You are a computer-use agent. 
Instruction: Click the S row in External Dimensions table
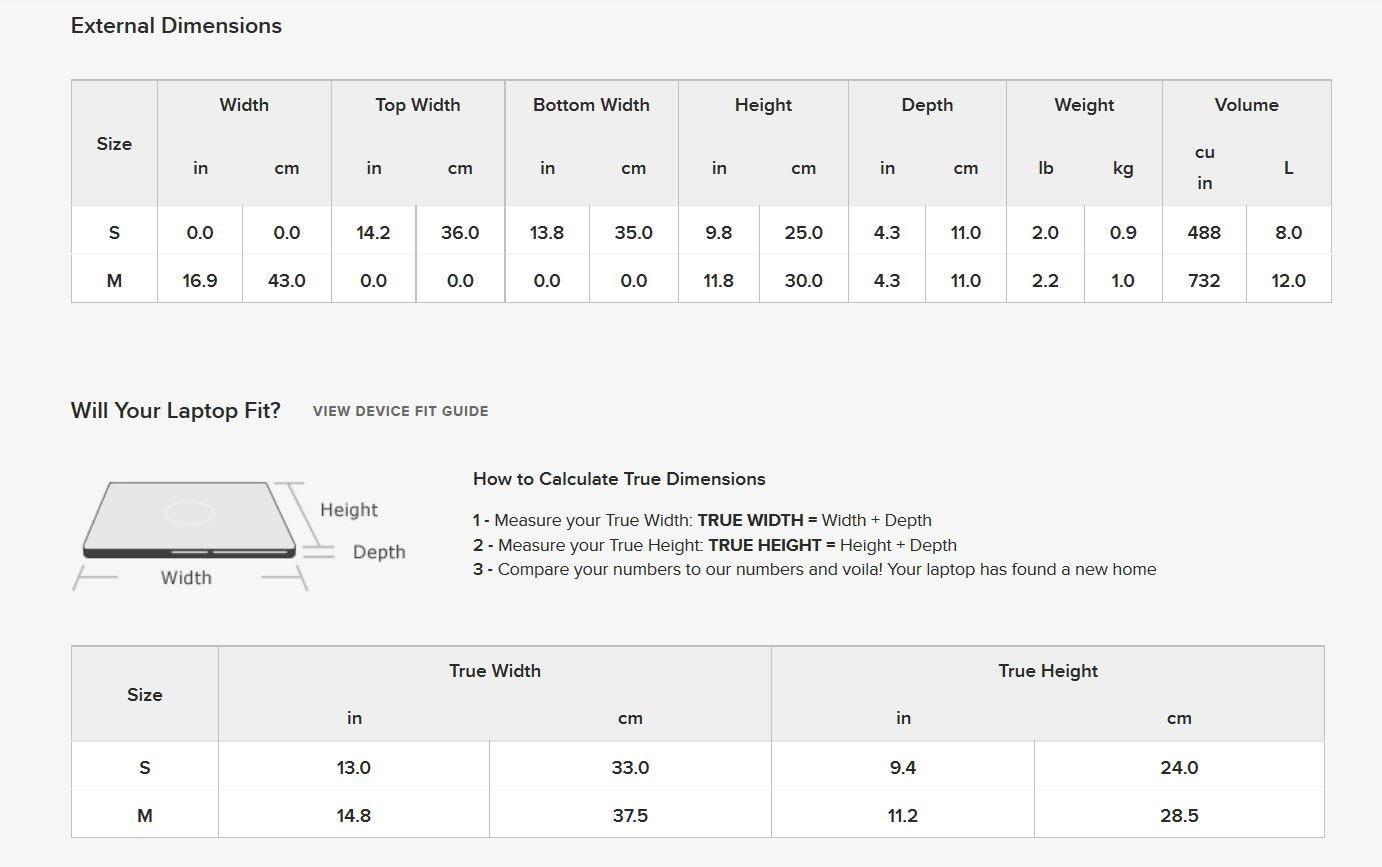tap(114, 233)
